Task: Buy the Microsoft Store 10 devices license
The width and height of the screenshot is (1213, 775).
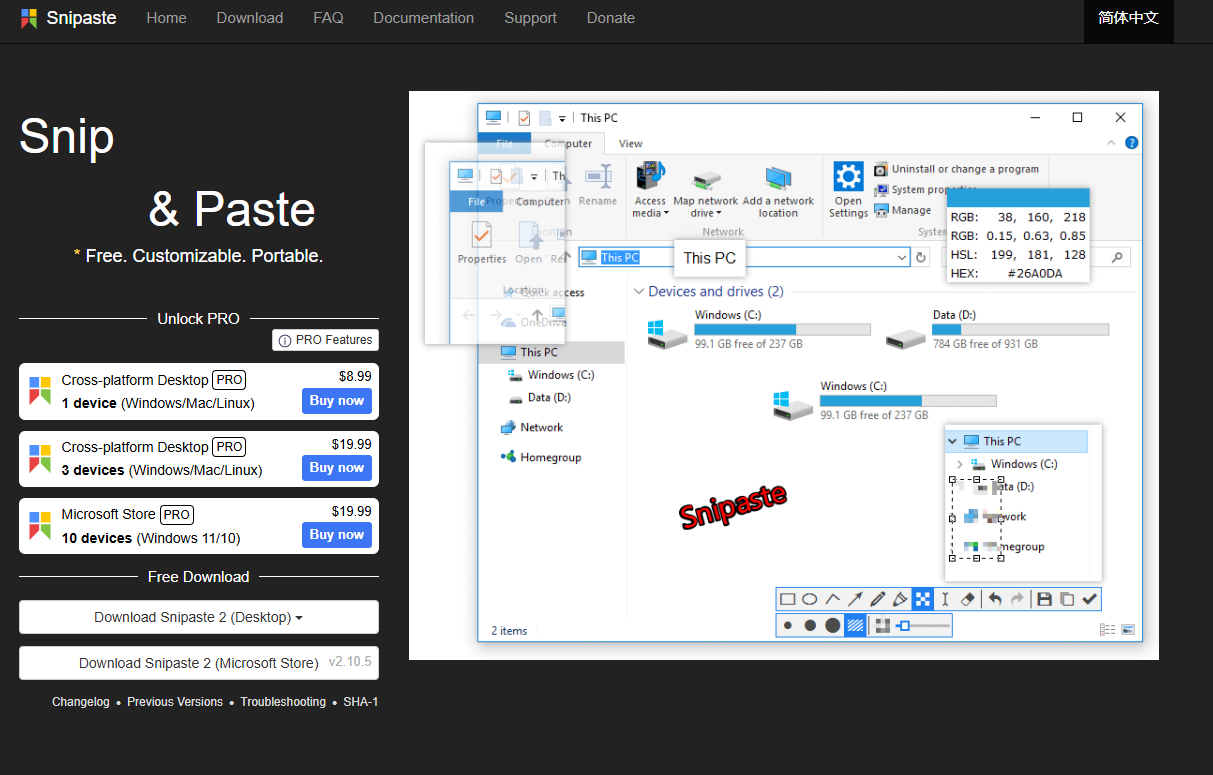Action: [337, 535]
